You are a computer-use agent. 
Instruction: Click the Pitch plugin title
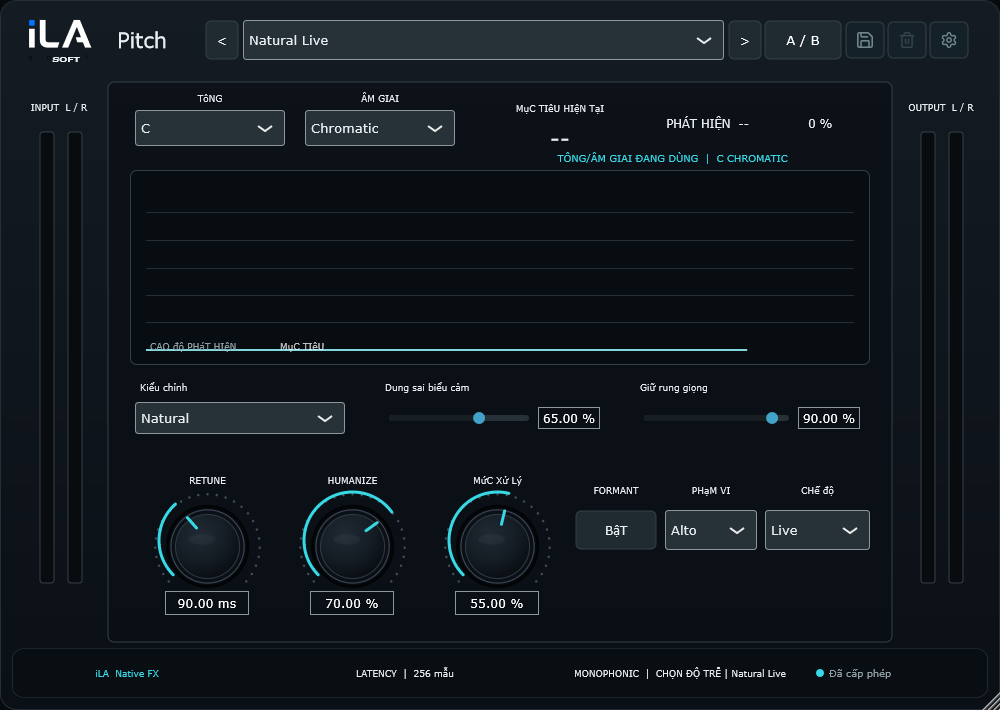click(x=142, y=40)
